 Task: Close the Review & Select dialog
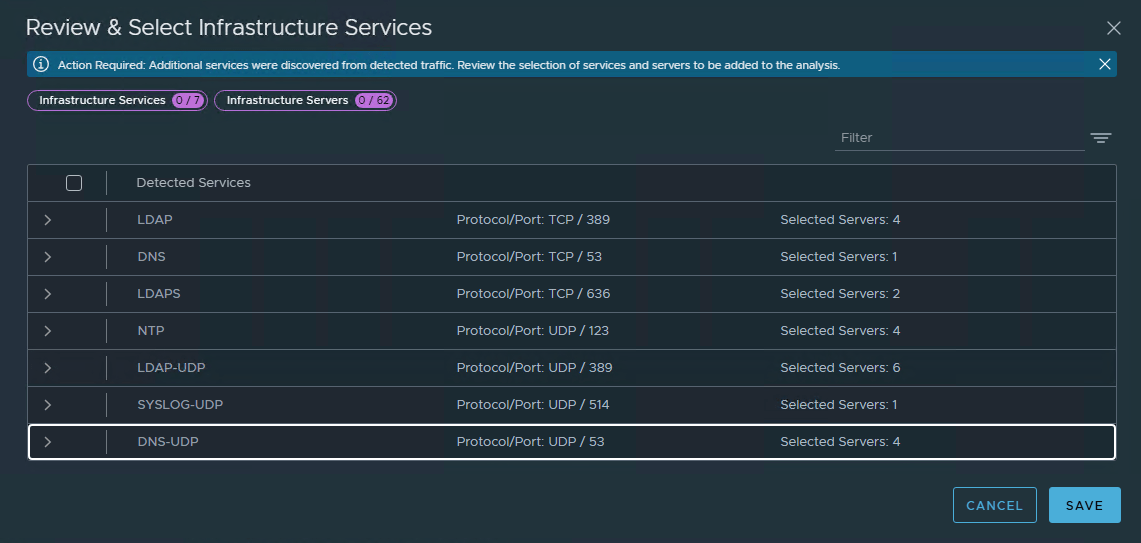(x=1114, y=28)
